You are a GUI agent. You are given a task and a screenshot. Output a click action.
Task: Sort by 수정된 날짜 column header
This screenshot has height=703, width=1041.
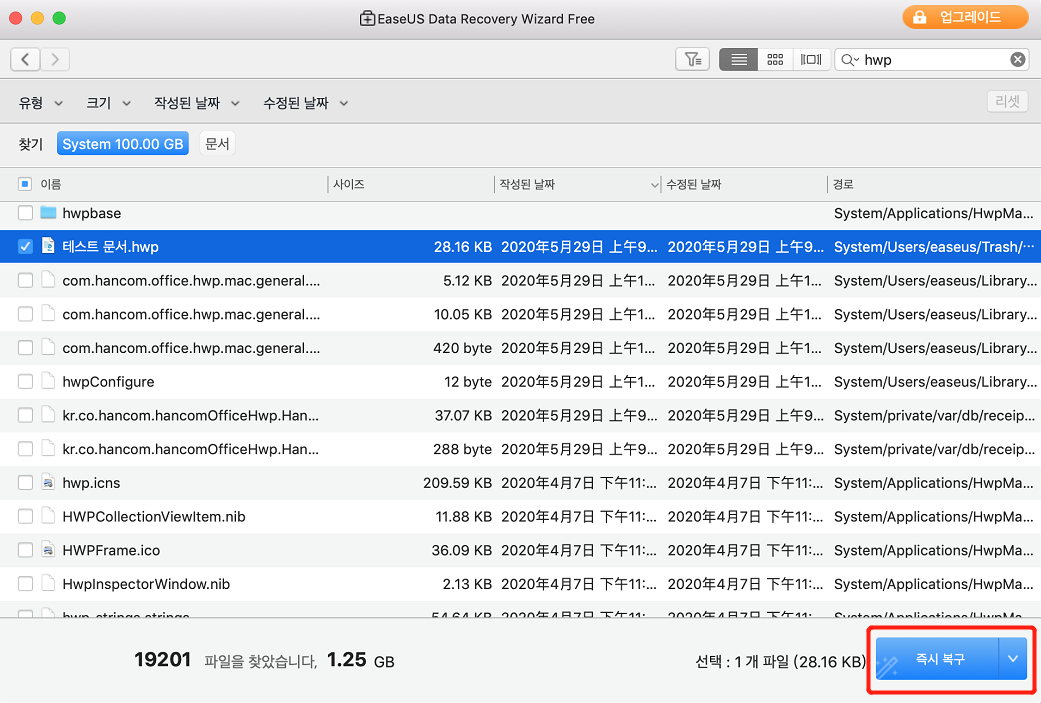pyautogui.click(x=694, y=184)
